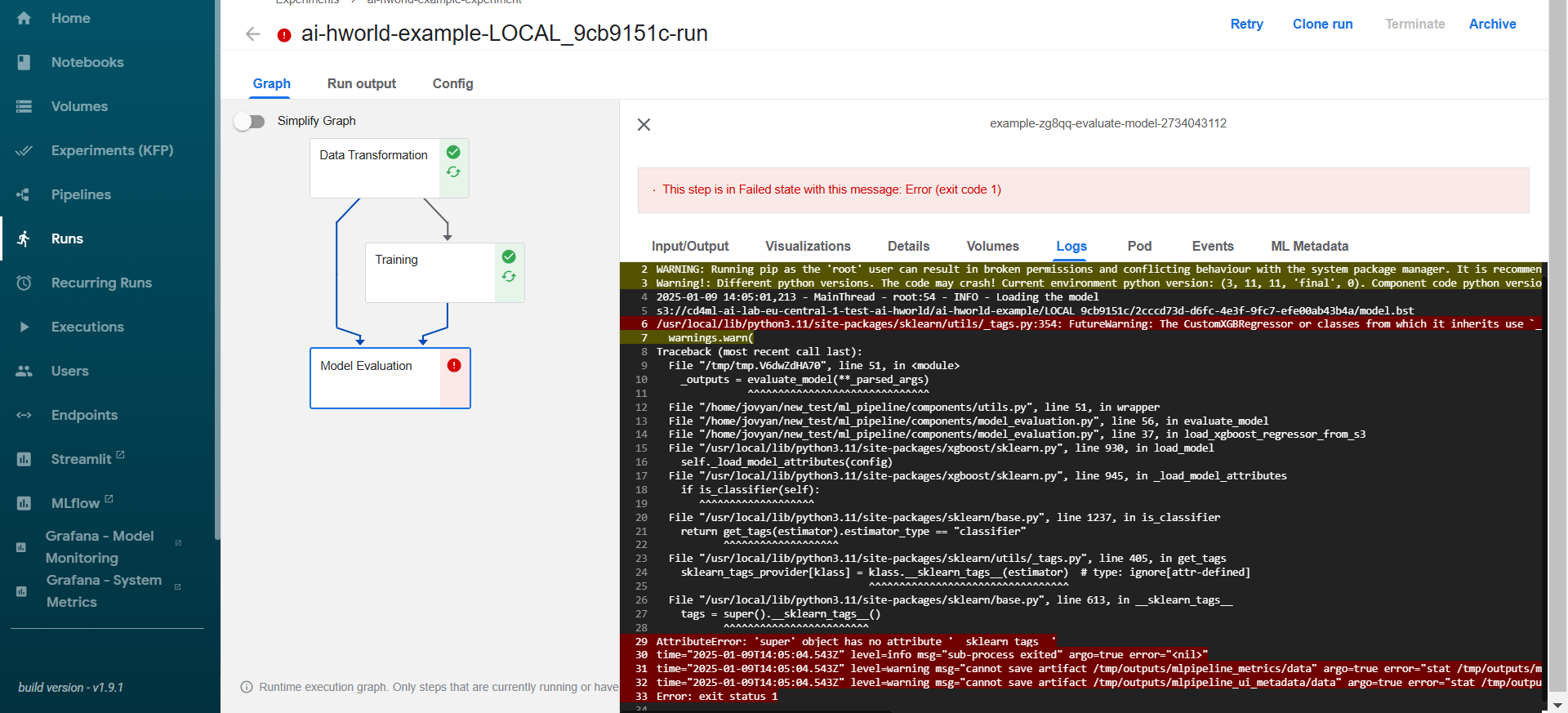The image size is (1568, 713).
Task: Toggle the Simplify Graph switch
Action: pos(249,121)
